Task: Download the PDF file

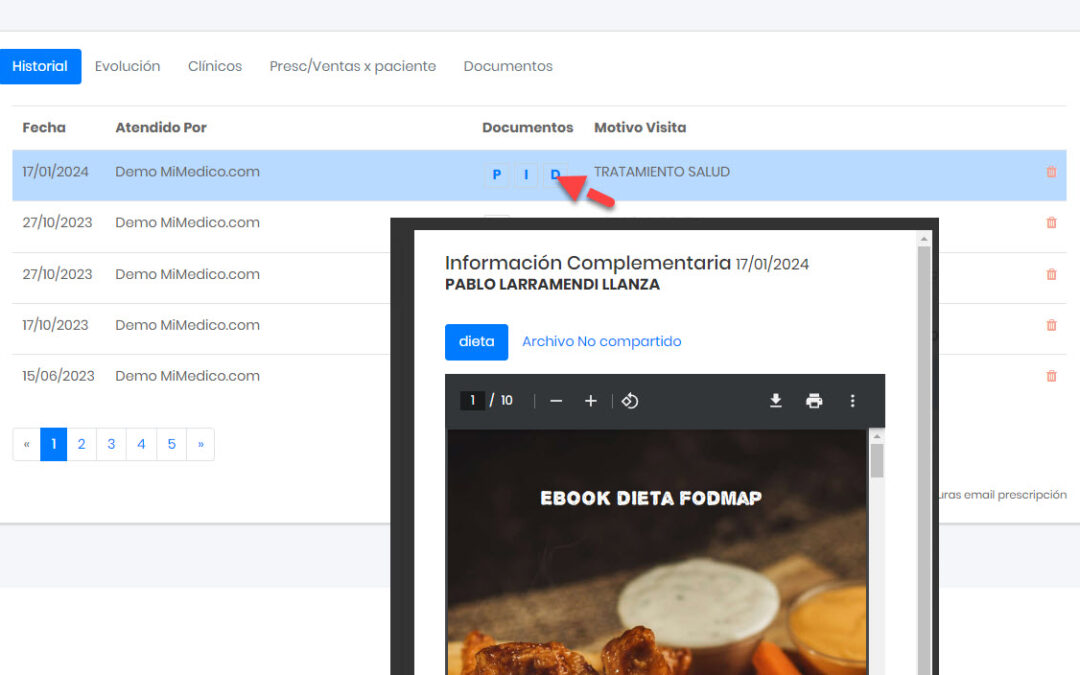Action: coord(776,401)
